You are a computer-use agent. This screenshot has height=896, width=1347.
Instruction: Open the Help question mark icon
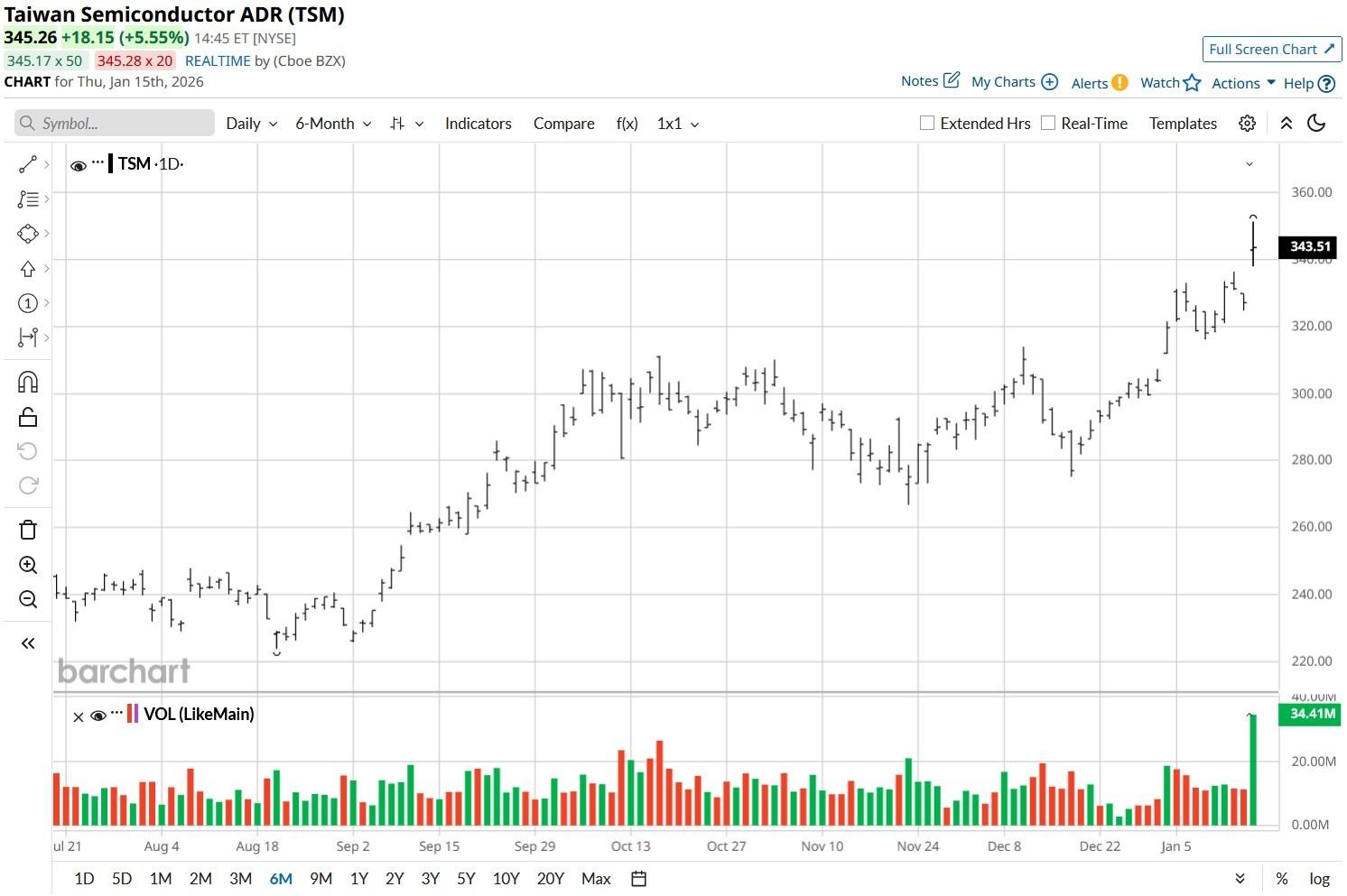click(1326, 84)
